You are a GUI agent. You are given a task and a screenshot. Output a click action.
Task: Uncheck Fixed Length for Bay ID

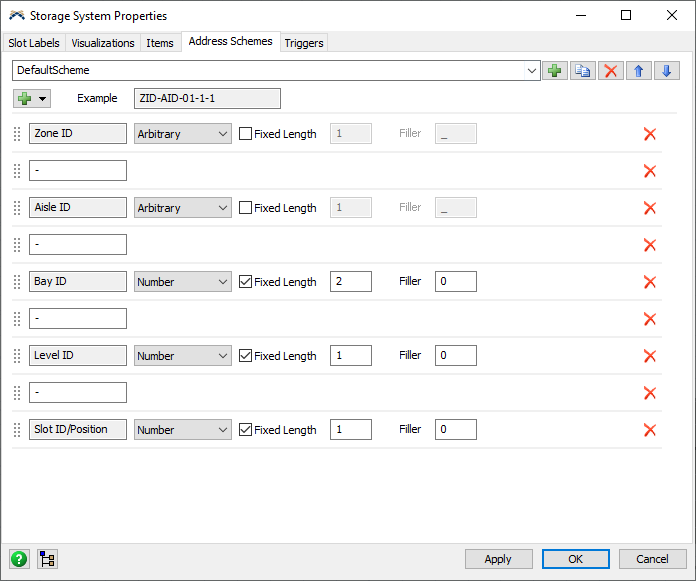[245, 282]
